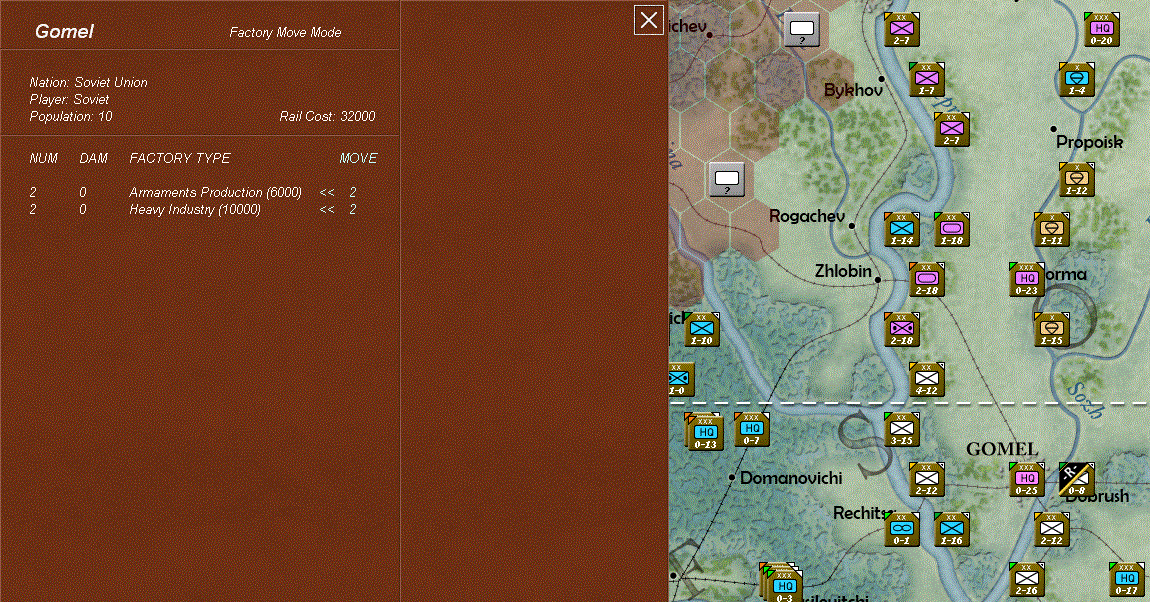Screen dimensions: 1150x602
Task: Select the pink 2-18 armored counter at Zhlobin
Action: [927, 279]
